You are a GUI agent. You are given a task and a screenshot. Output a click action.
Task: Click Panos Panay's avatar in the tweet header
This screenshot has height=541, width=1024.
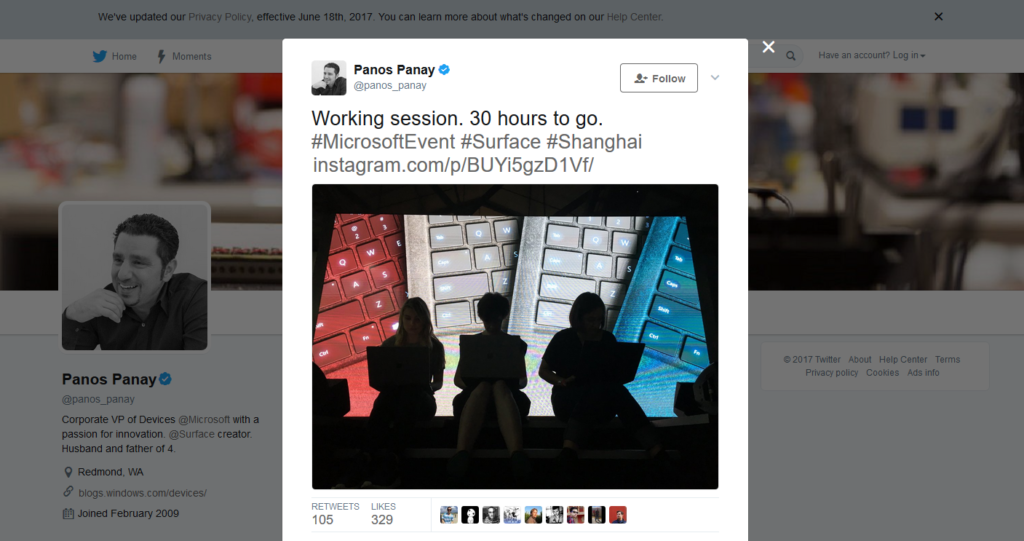[328, 78]
